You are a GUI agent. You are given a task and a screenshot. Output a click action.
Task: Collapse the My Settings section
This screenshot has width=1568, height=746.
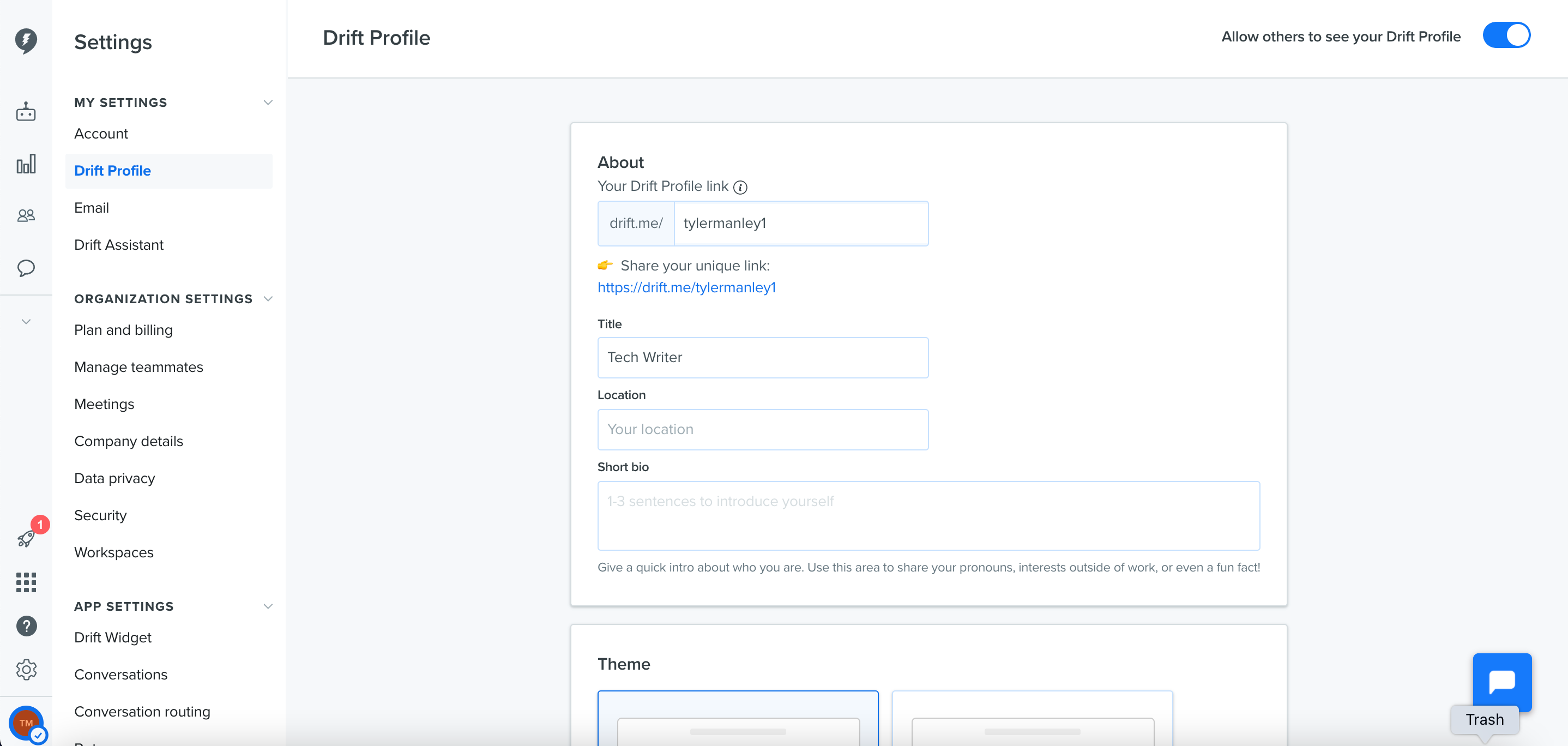[268, 103]
